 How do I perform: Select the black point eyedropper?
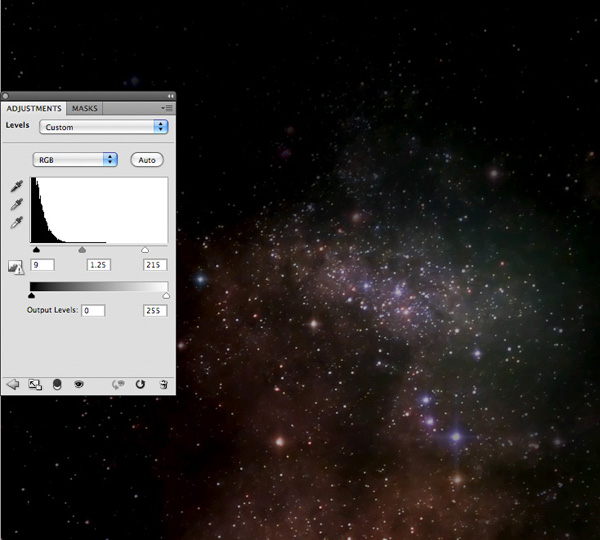(x=16, y=186)
